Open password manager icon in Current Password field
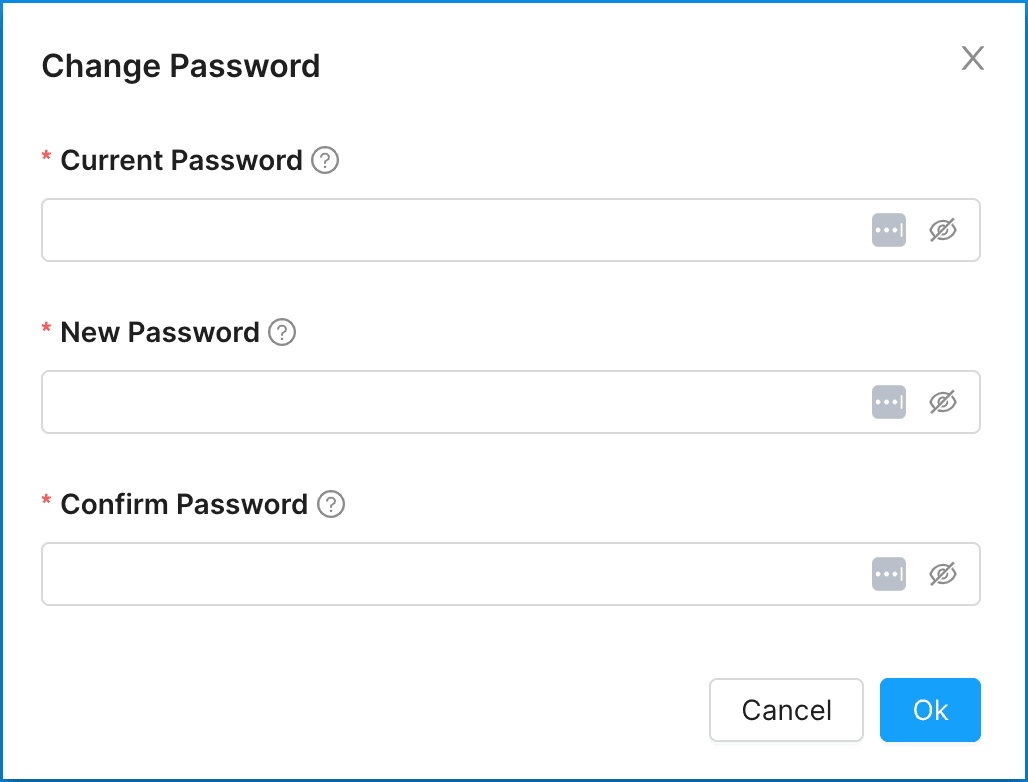1028x782 pixels. coord(888,230)
